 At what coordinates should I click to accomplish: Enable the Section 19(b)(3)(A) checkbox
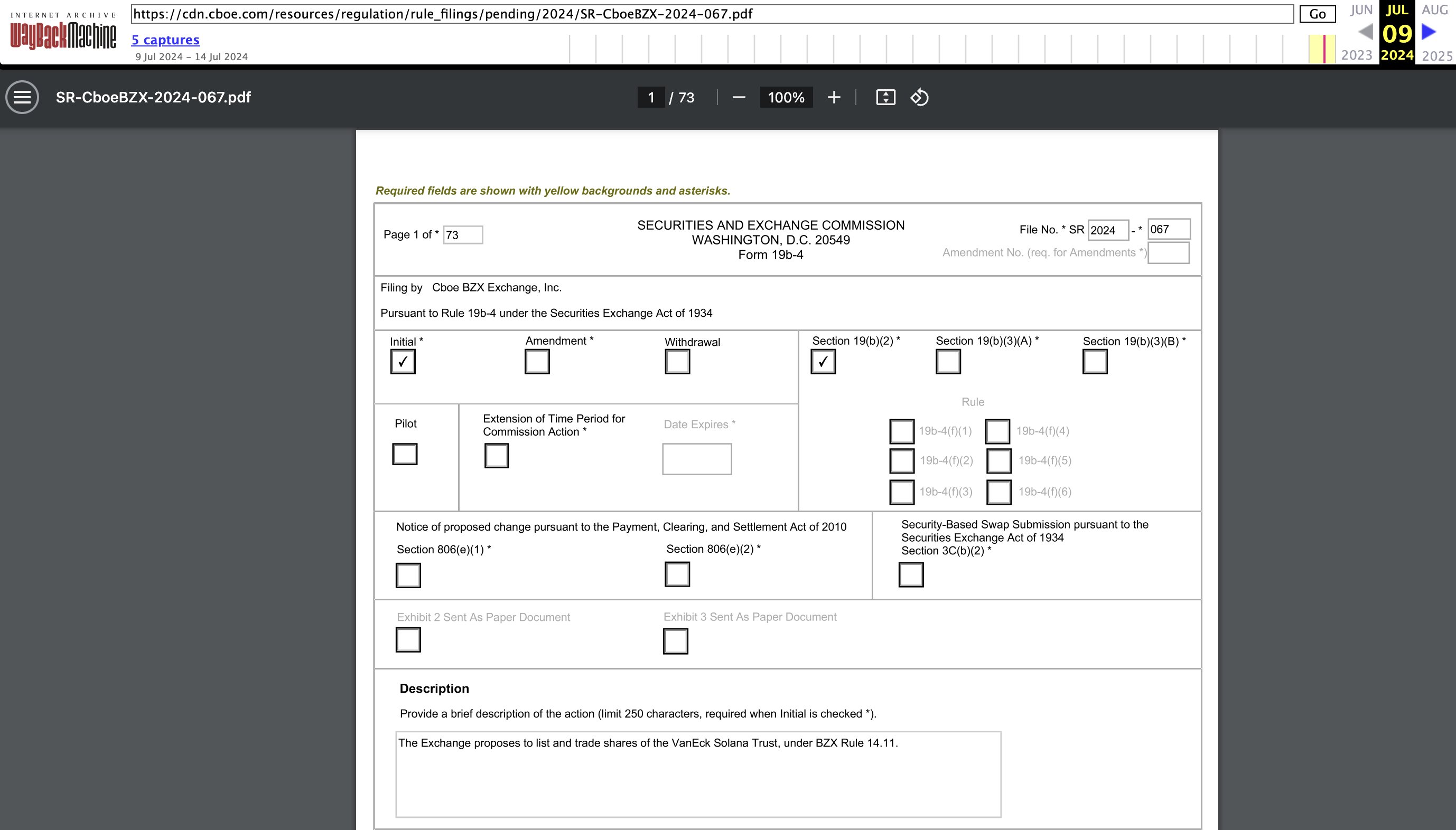pyautogui.click(x=948, y=362)
